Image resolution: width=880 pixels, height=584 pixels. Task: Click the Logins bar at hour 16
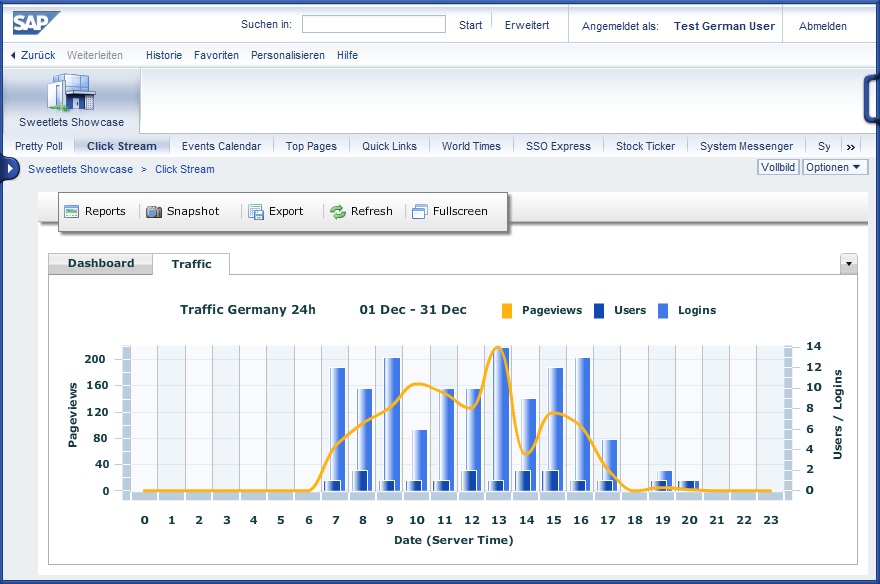583,424
